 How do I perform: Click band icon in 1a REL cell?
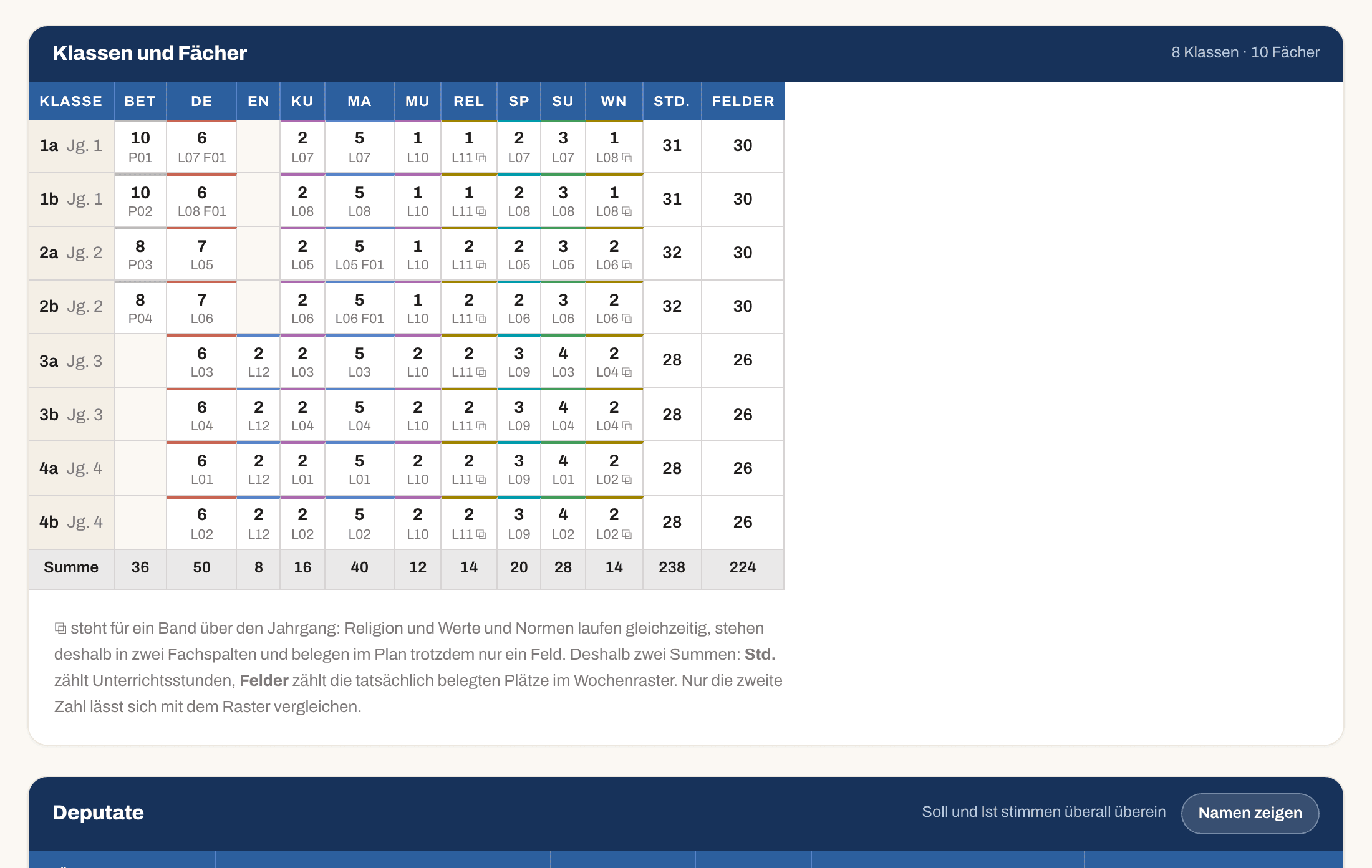[x=481, y=158]
